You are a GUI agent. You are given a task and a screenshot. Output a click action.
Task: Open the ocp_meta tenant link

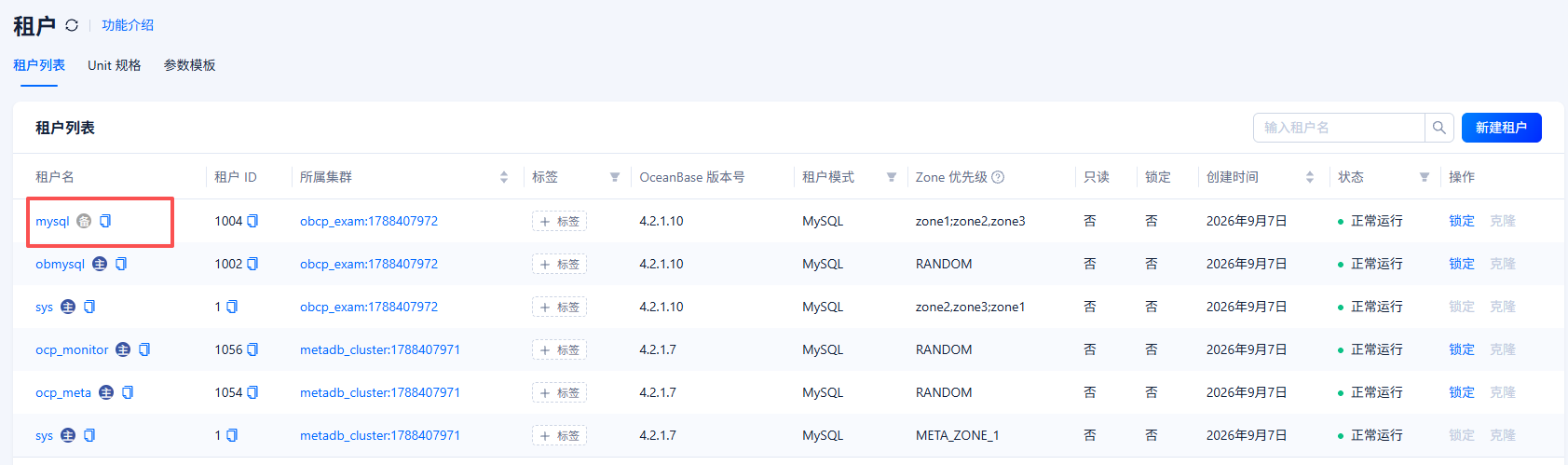tap(63, 392)
